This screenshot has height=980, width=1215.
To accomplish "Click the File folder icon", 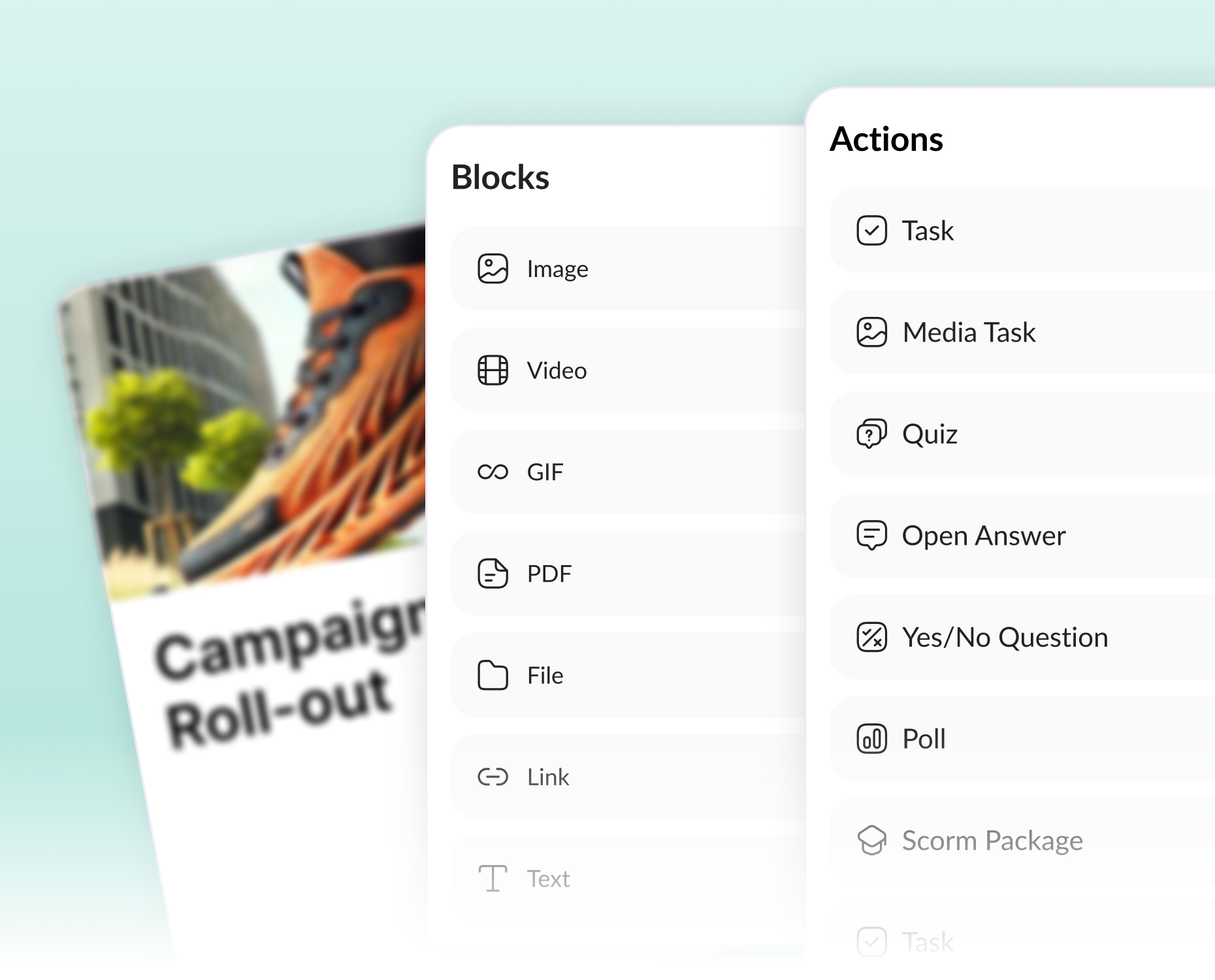I will [x=493, y=675].
